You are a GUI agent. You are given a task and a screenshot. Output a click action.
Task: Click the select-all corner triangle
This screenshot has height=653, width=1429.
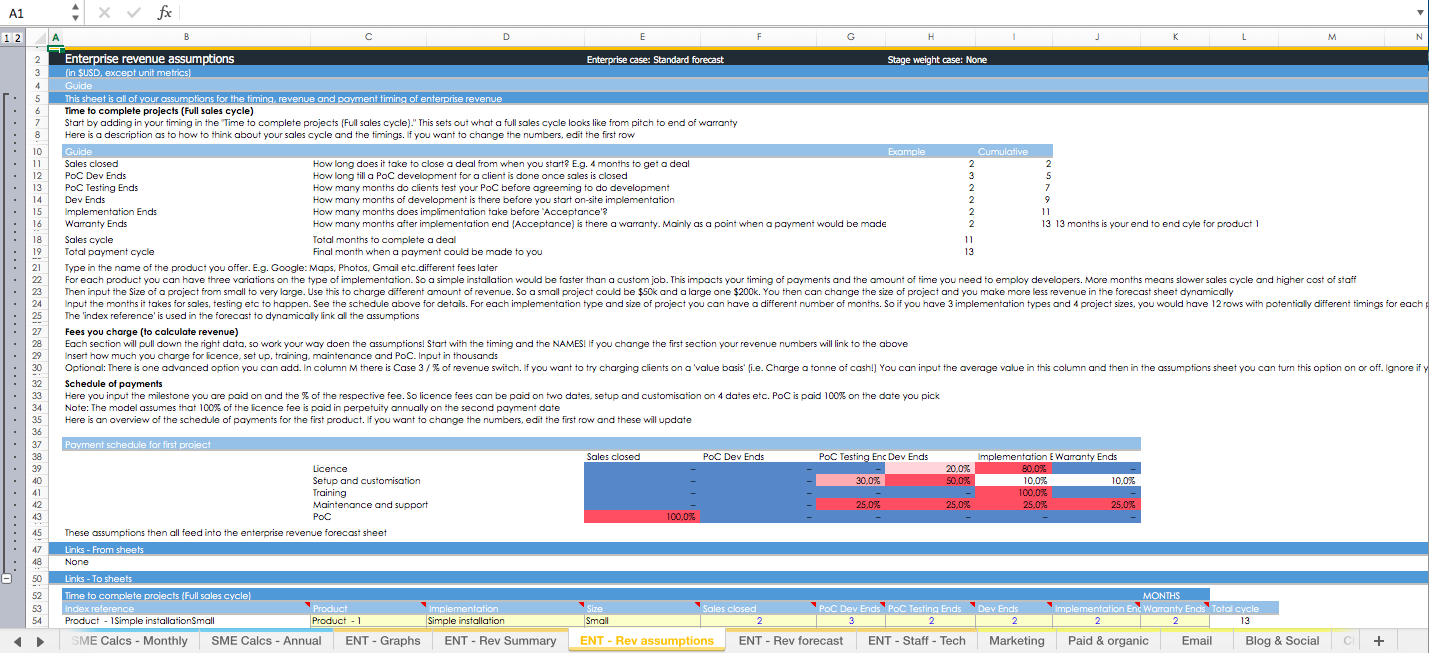pos(39,38)
